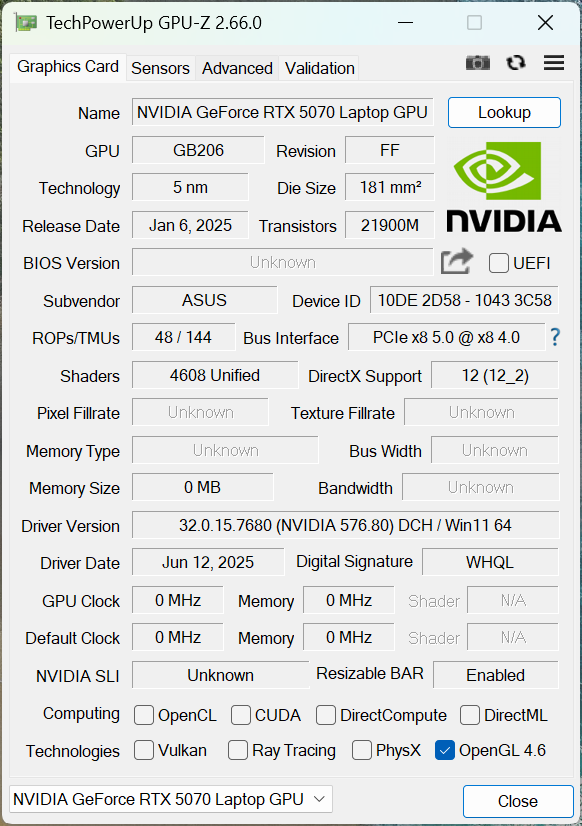The image size is (582, 826).
Task: Click the refresh arrows icon
Action: click(x=516, y=63)
